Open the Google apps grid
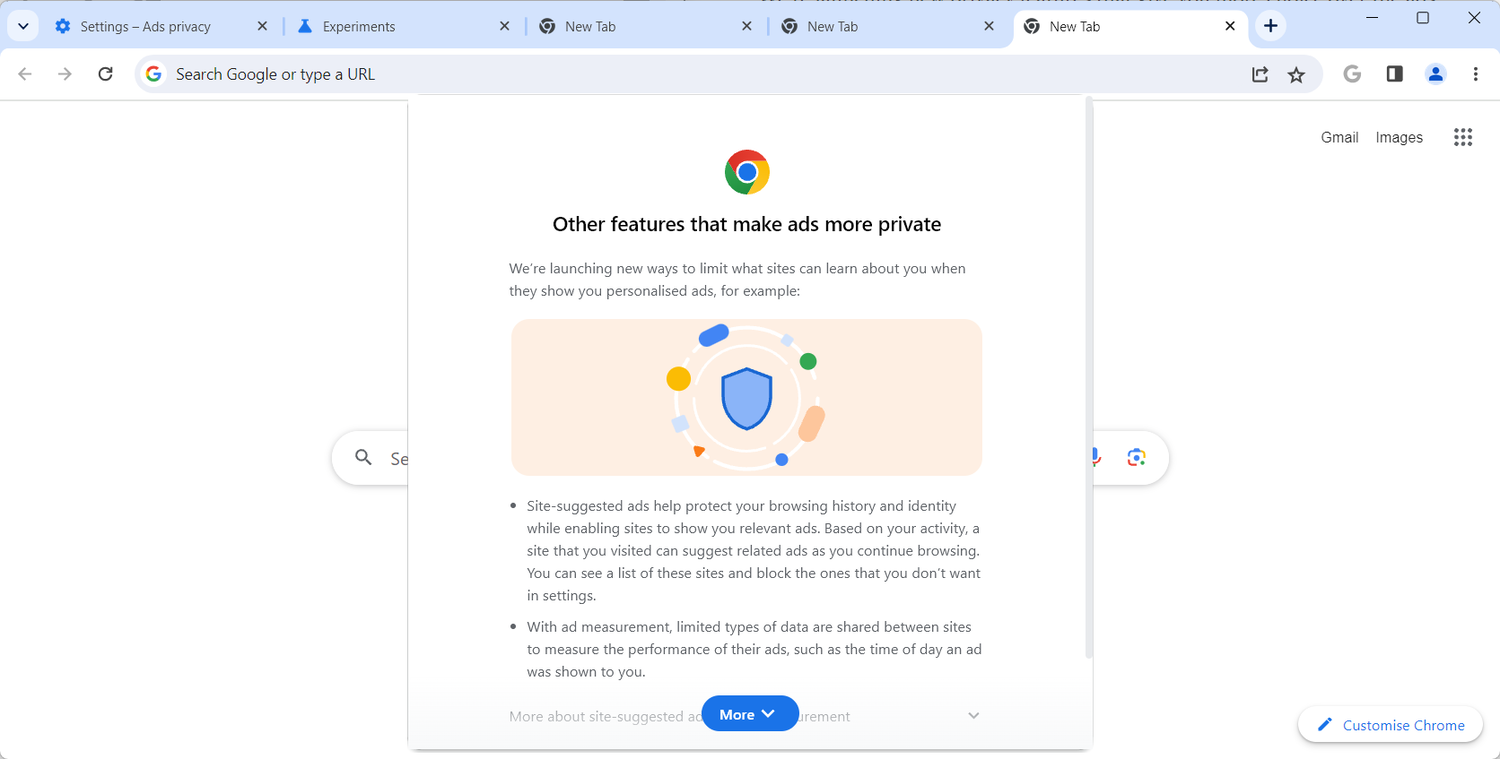This screenshot has height=759, width=1500. tap(1463, 138)
